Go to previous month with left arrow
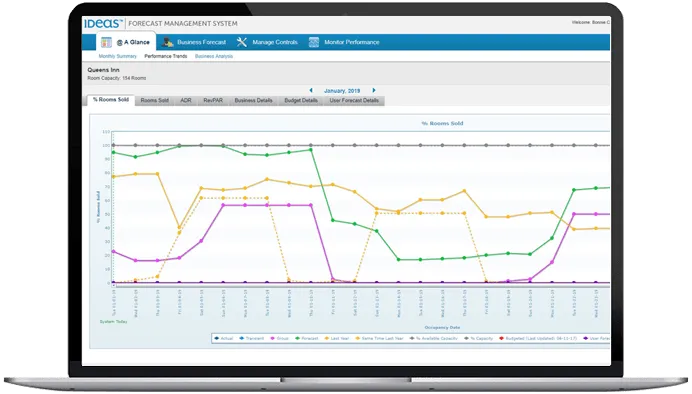The height and width of the screenshot is (394, 692). click(311, 90)
